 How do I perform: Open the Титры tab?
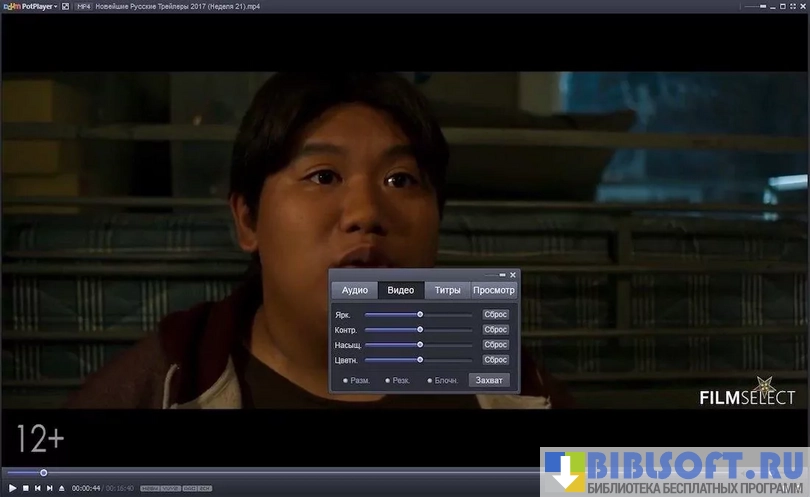(x=447, y=290)
